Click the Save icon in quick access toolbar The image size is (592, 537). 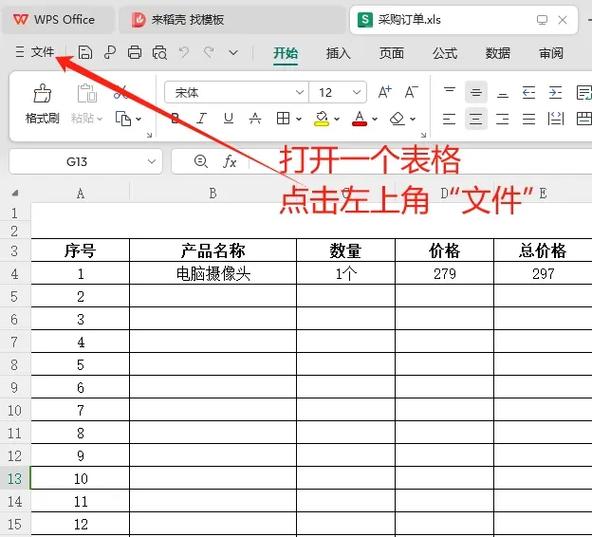point(85,52)
